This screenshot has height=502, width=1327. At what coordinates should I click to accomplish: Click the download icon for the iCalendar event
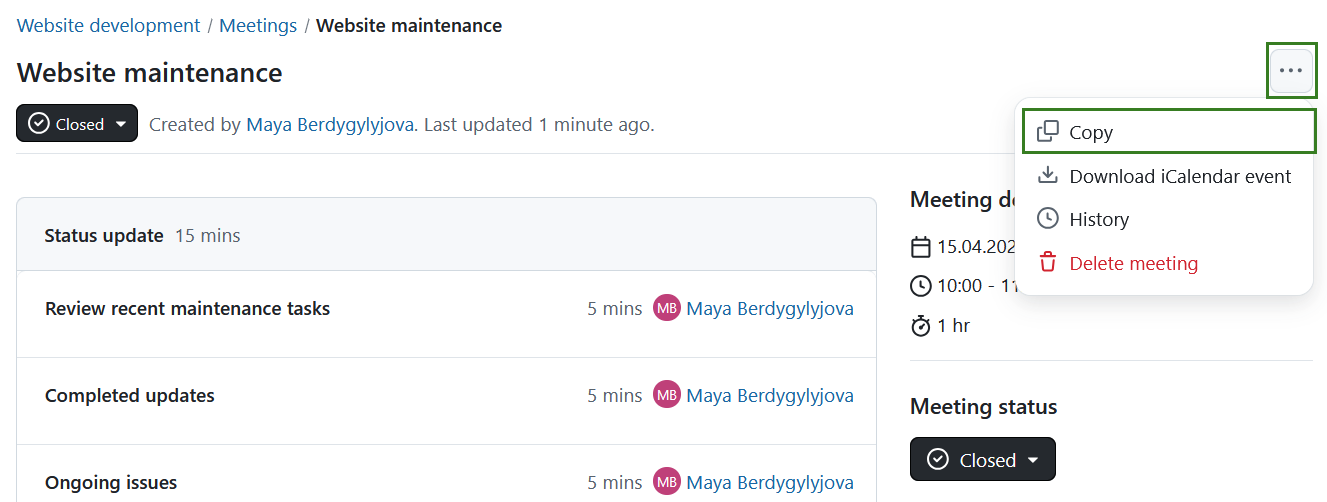coord(1048,175)
